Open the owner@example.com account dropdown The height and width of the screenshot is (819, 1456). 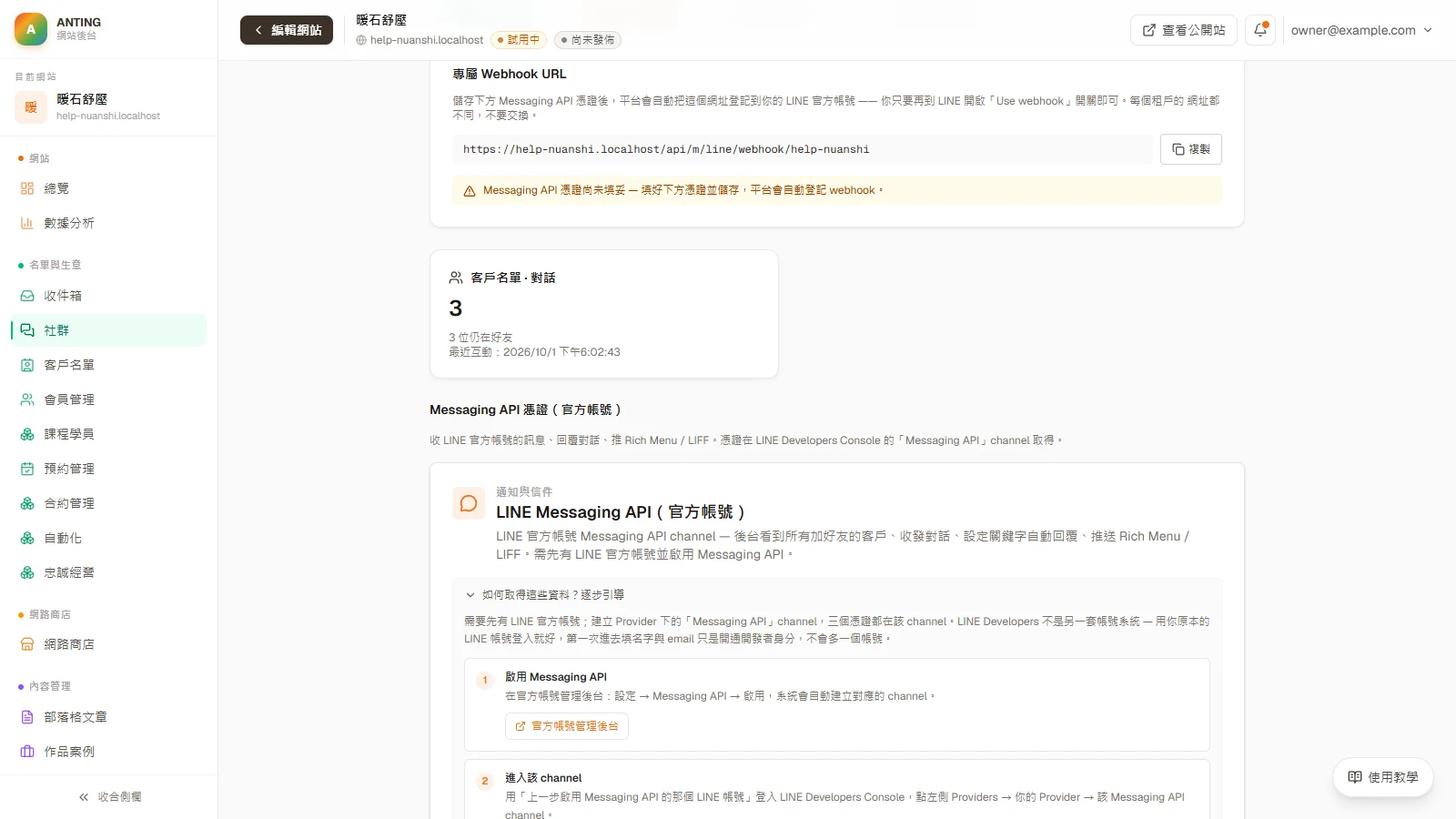coord(1361,30)
